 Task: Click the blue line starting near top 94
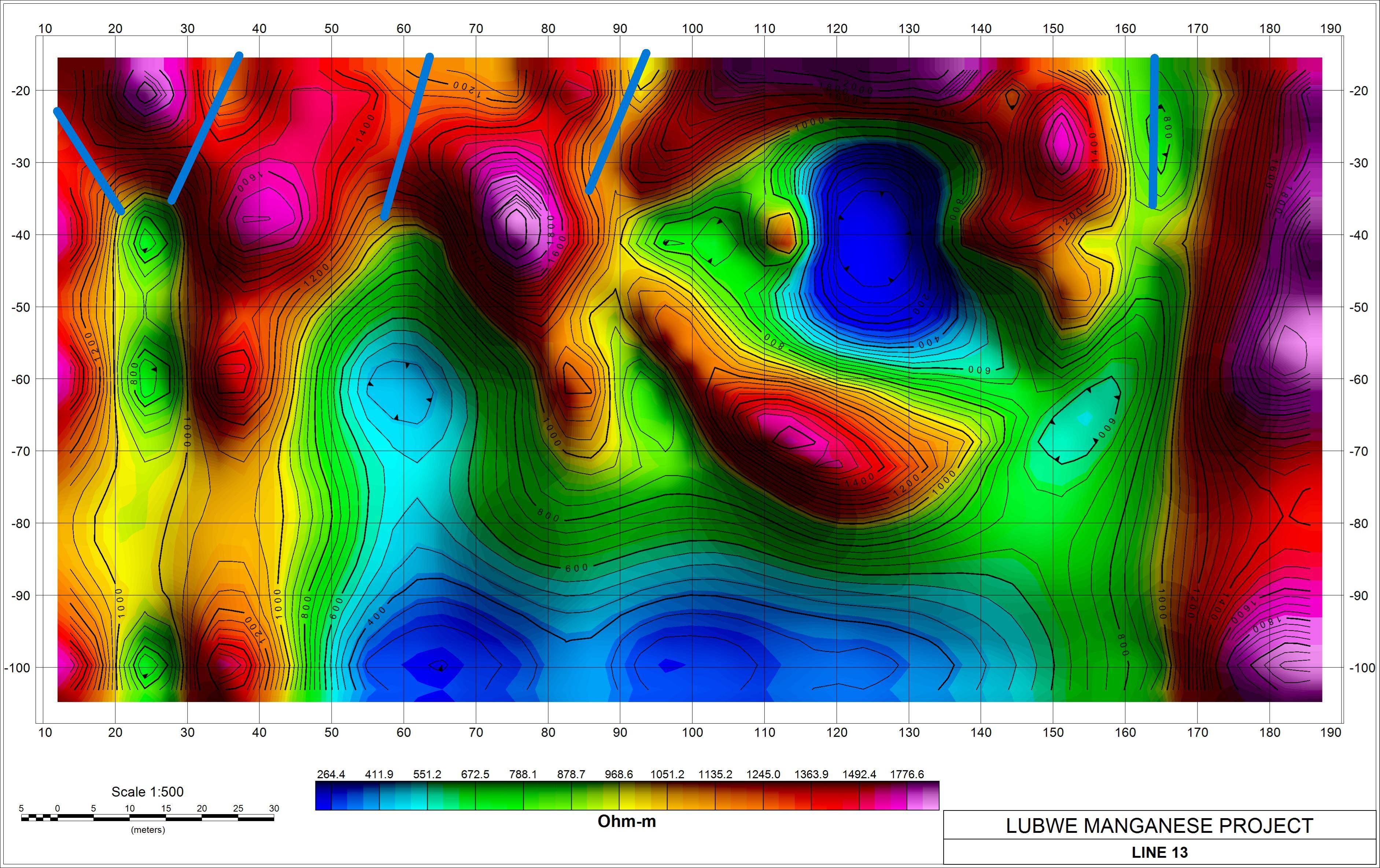(x=618, y=122)
